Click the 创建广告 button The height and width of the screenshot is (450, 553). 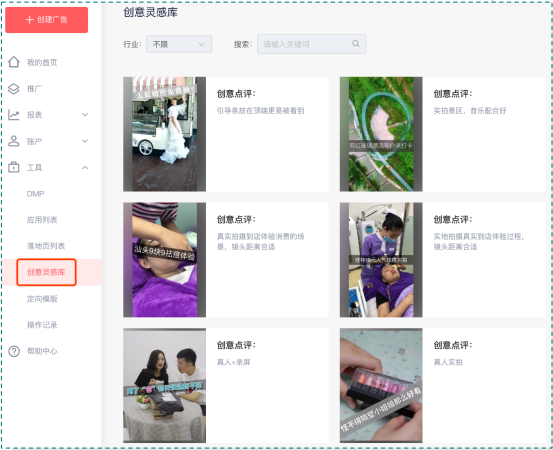coord(47,20)
